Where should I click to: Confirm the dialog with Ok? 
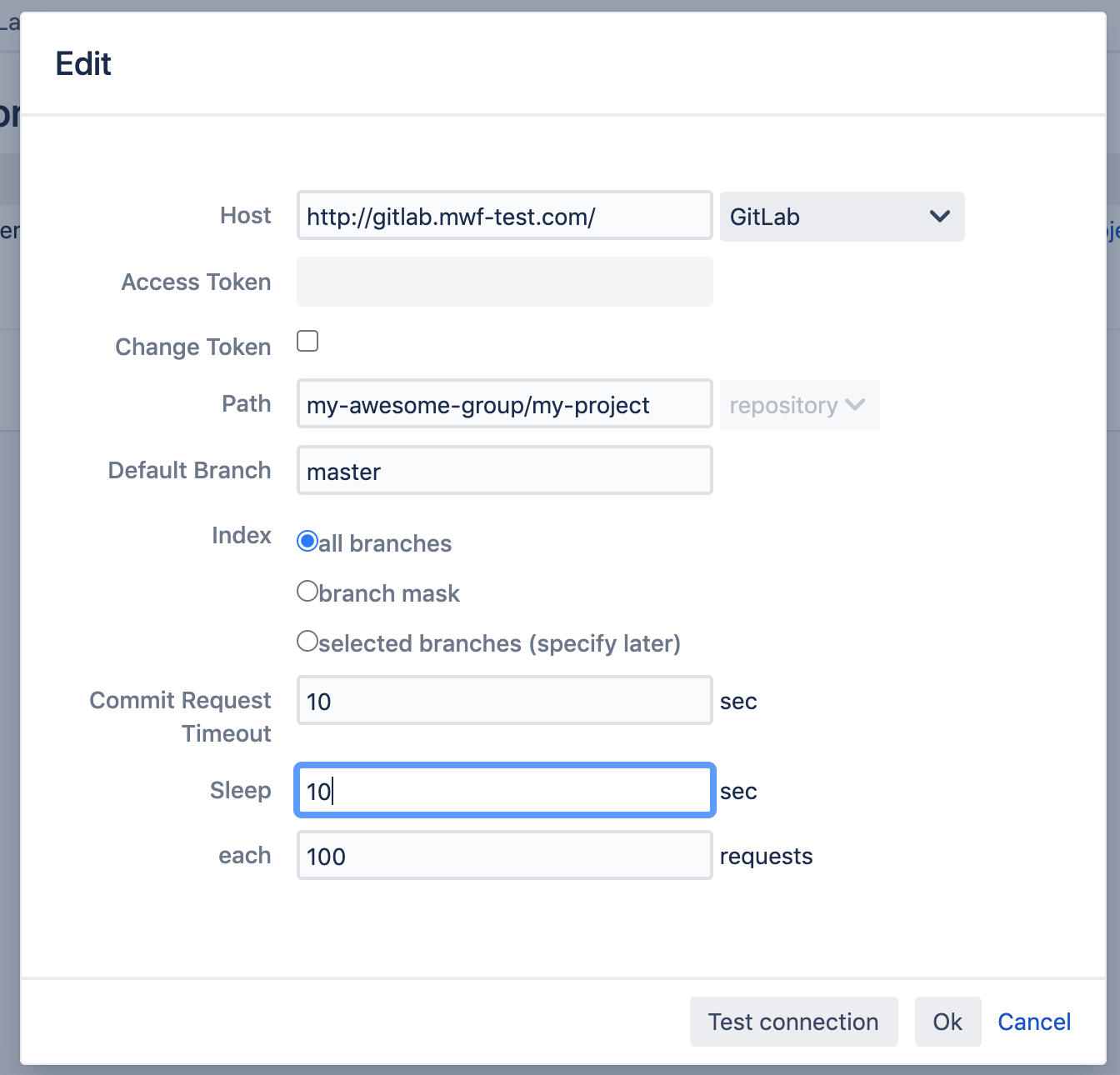pos(947,1022)
